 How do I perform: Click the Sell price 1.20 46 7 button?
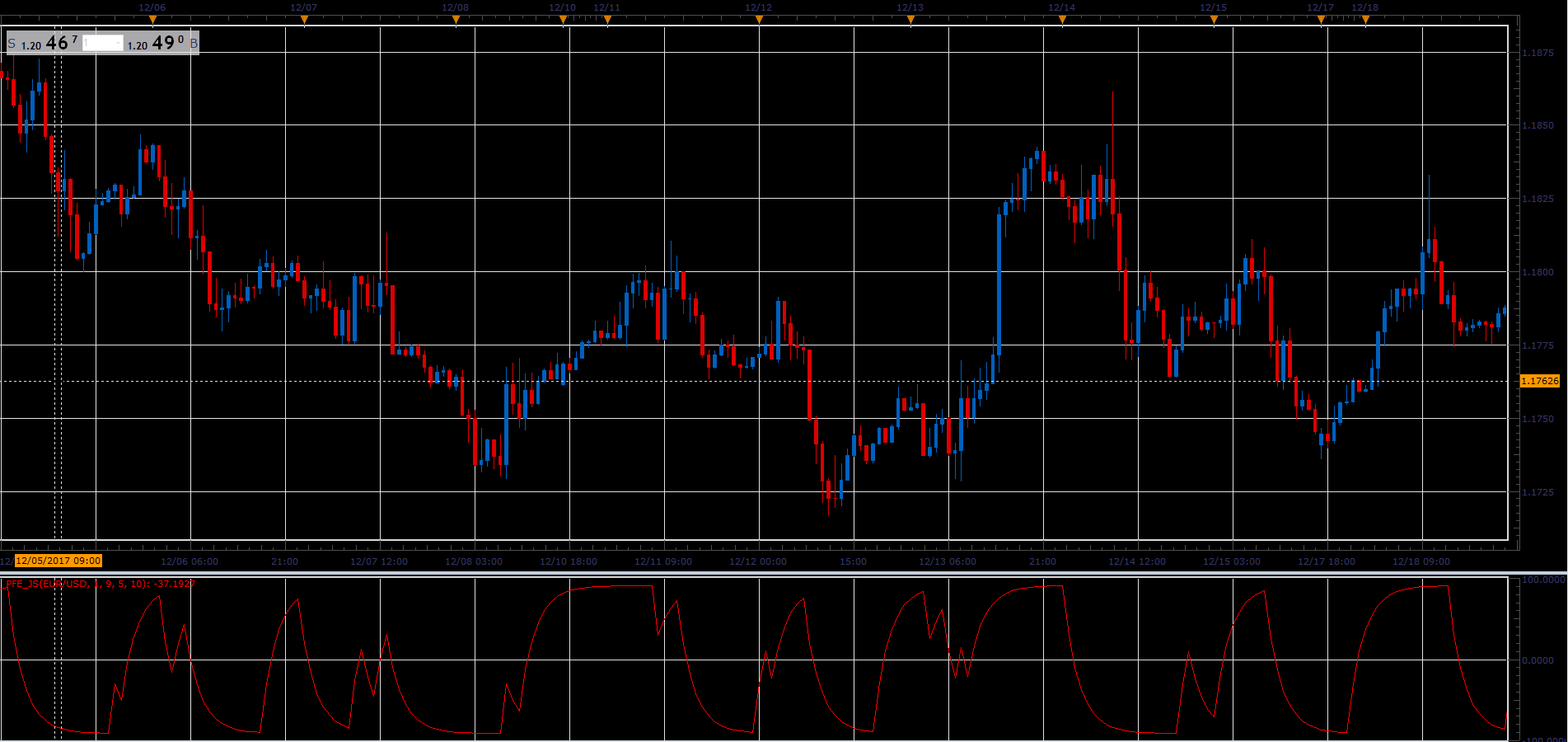(44, 43)
